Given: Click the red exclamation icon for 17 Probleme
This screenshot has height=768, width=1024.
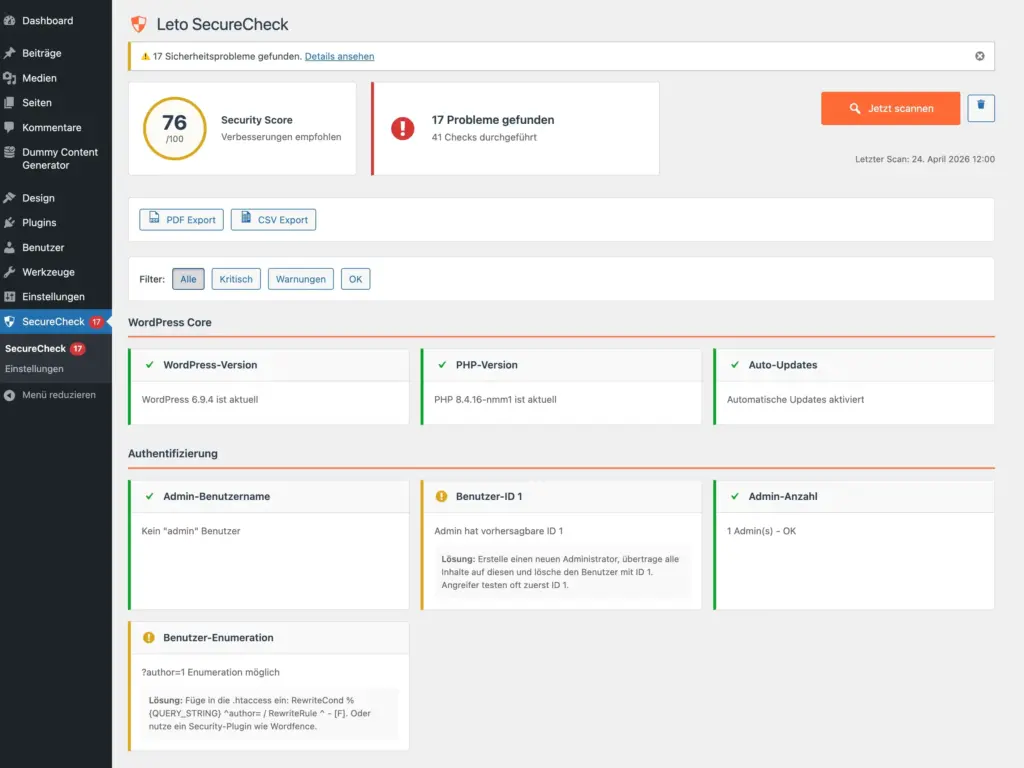Looking at the screenshot, I should coord(402,128).
